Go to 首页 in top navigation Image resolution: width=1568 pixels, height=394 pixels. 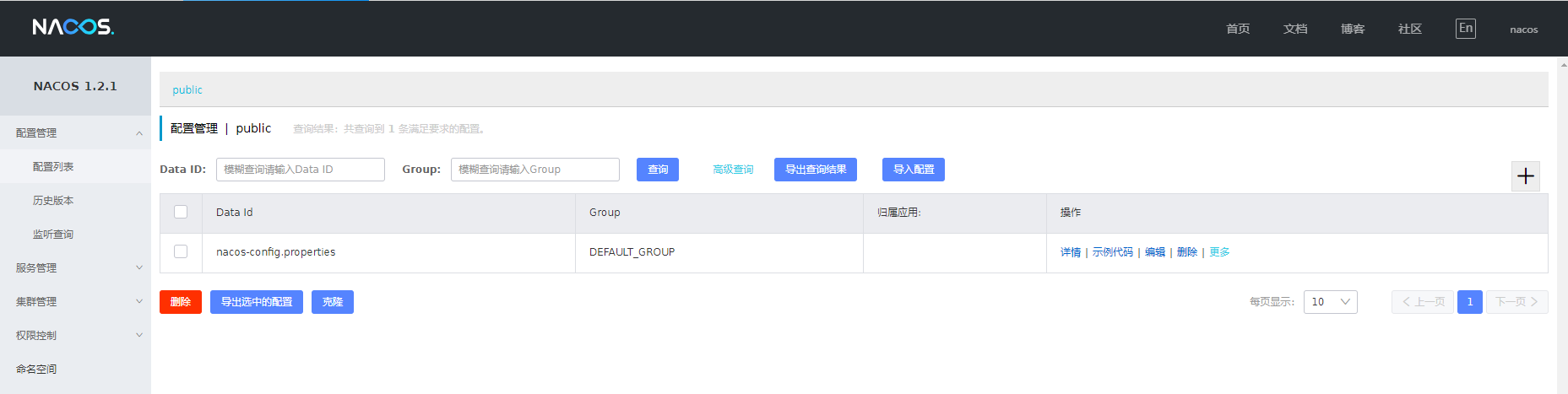tap(1238, 29)
